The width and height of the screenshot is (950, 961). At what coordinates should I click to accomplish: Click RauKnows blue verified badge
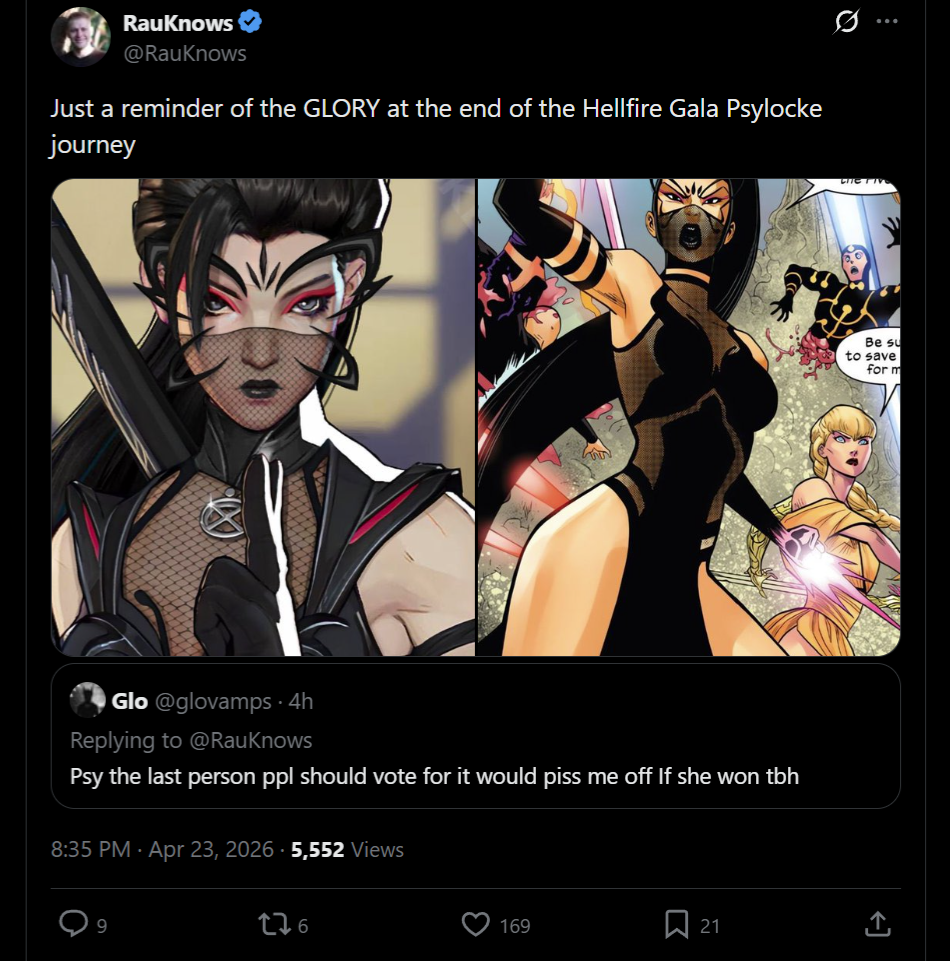[x=250, y=22]
